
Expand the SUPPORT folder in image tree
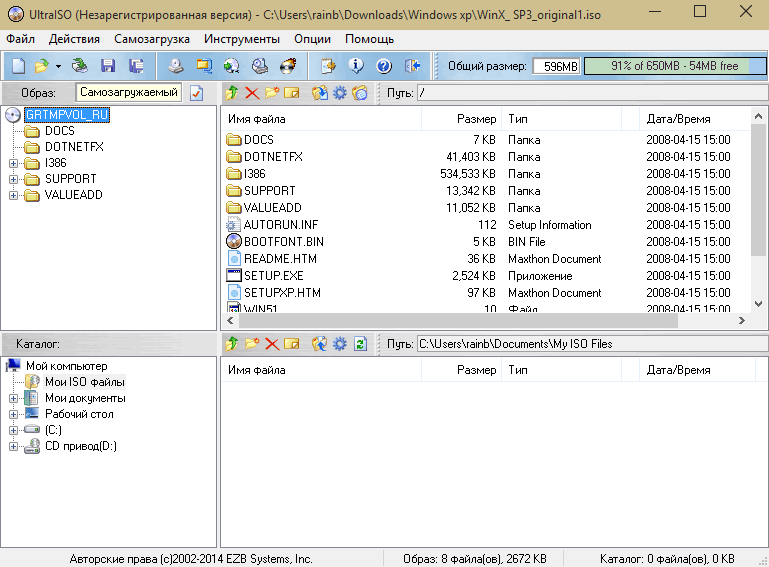pos(13,179)
